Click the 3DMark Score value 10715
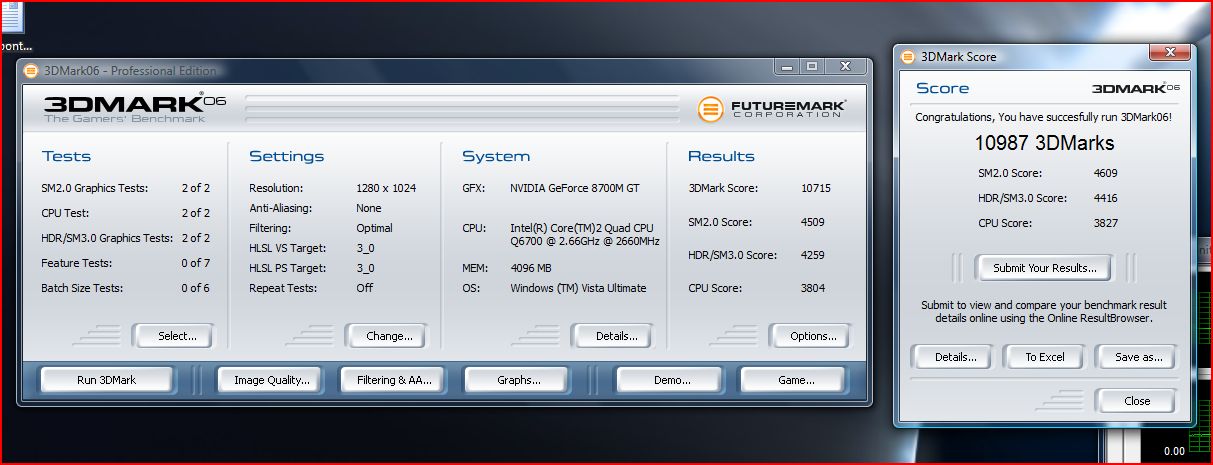1213x465 pixels. pos(815,188)
